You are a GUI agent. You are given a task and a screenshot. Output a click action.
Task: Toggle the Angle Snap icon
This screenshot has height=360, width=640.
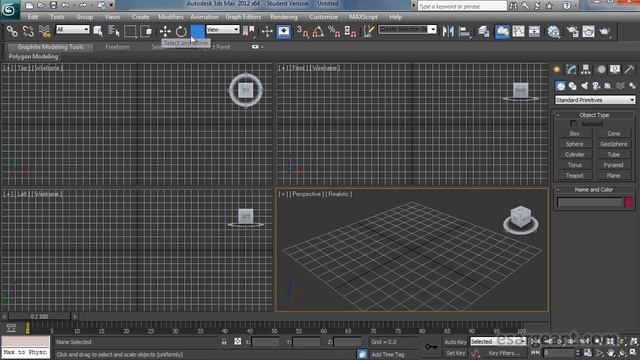click(318, 31)
